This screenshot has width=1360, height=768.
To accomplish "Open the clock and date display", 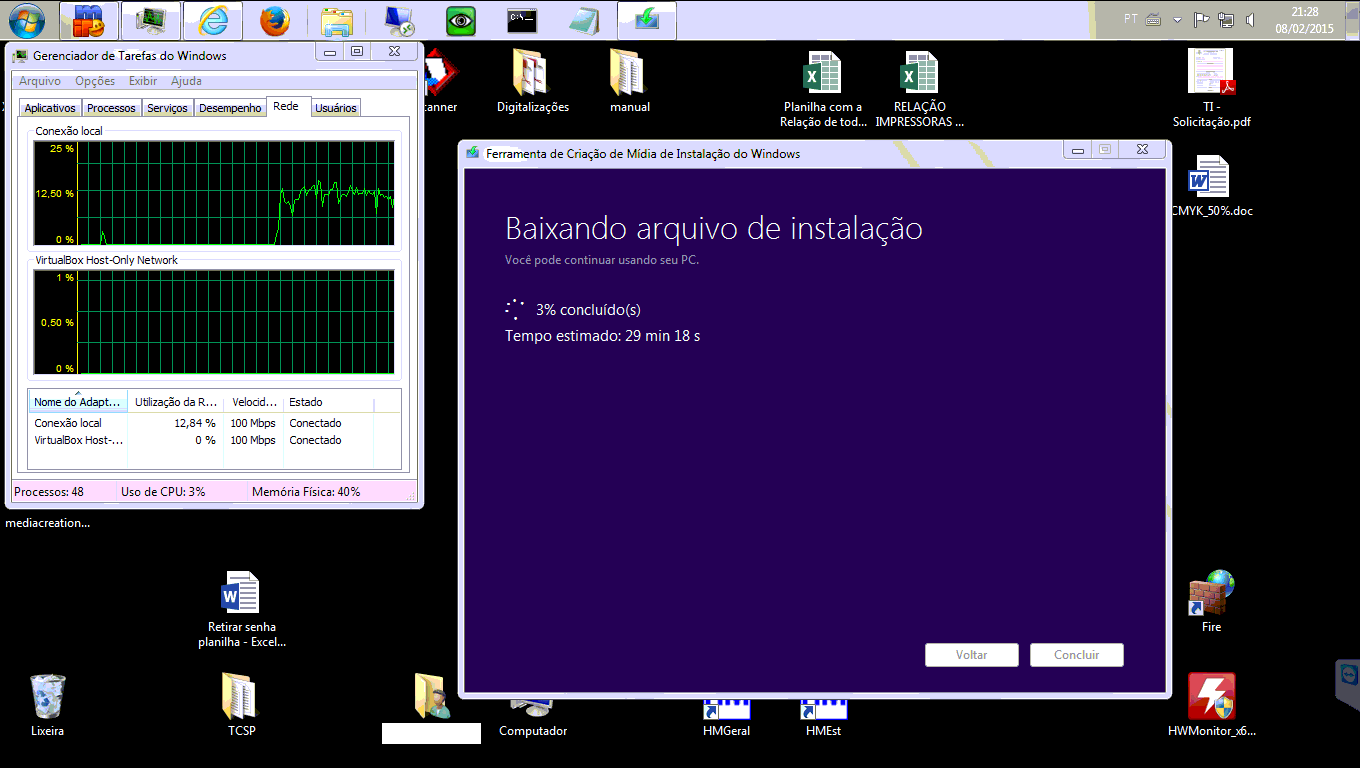I will pos(1304,20).
